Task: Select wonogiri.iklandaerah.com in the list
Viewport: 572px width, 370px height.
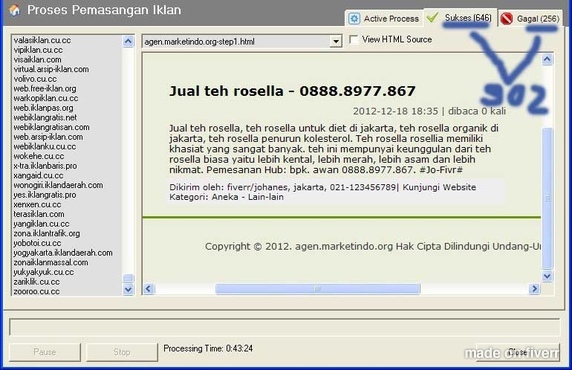Action: point(58,185)
